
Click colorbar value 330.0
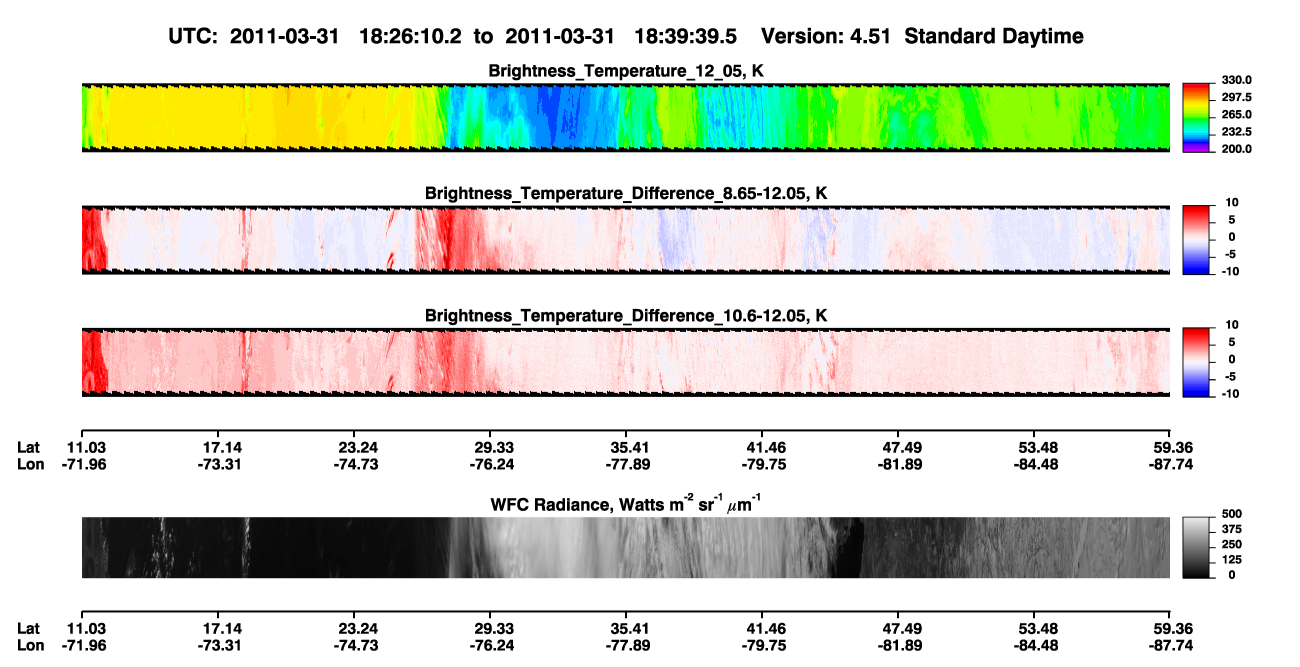pos(1235,80)
